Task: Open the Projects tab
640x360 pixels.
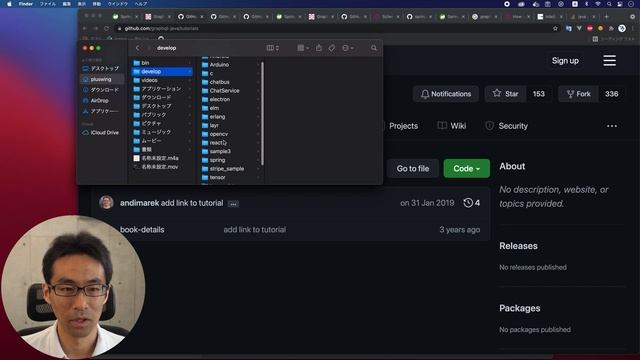Action: 403,126
